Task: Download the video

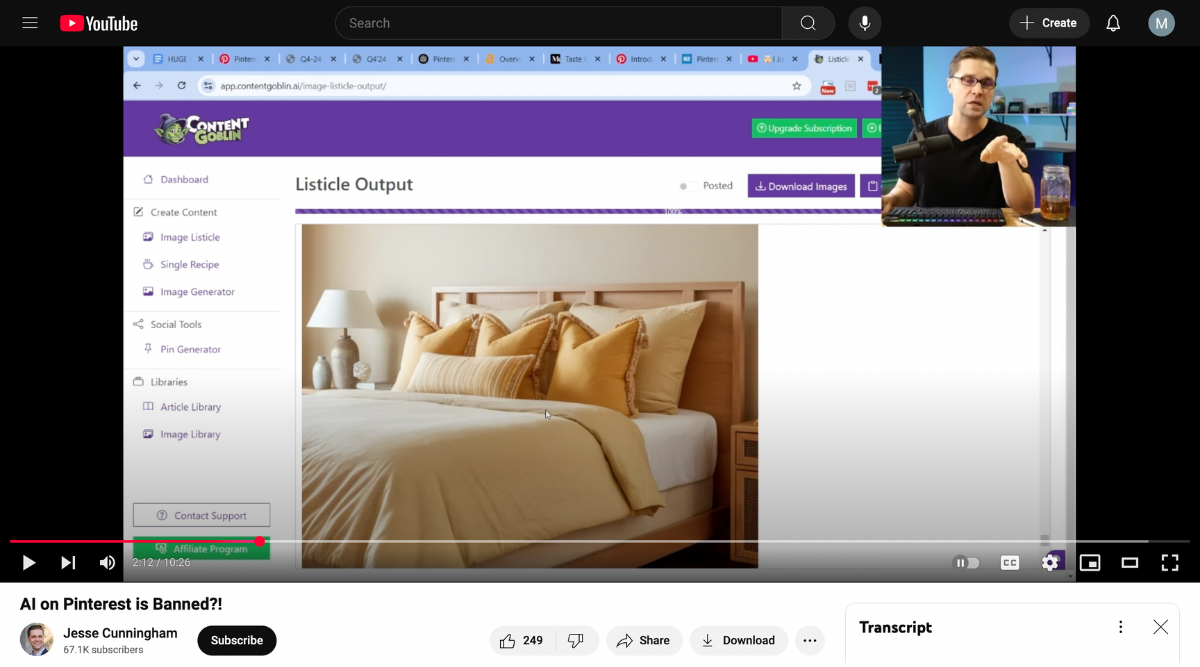Action: coord(738,640)
